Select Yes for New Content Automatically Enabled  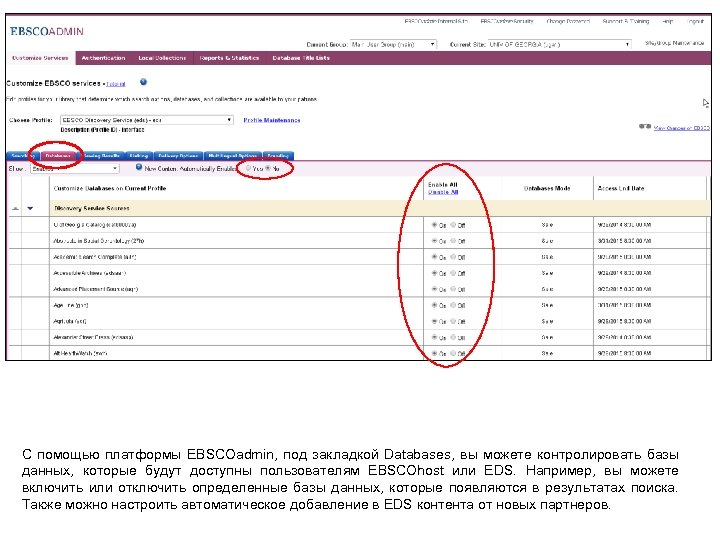coord(248,169)
